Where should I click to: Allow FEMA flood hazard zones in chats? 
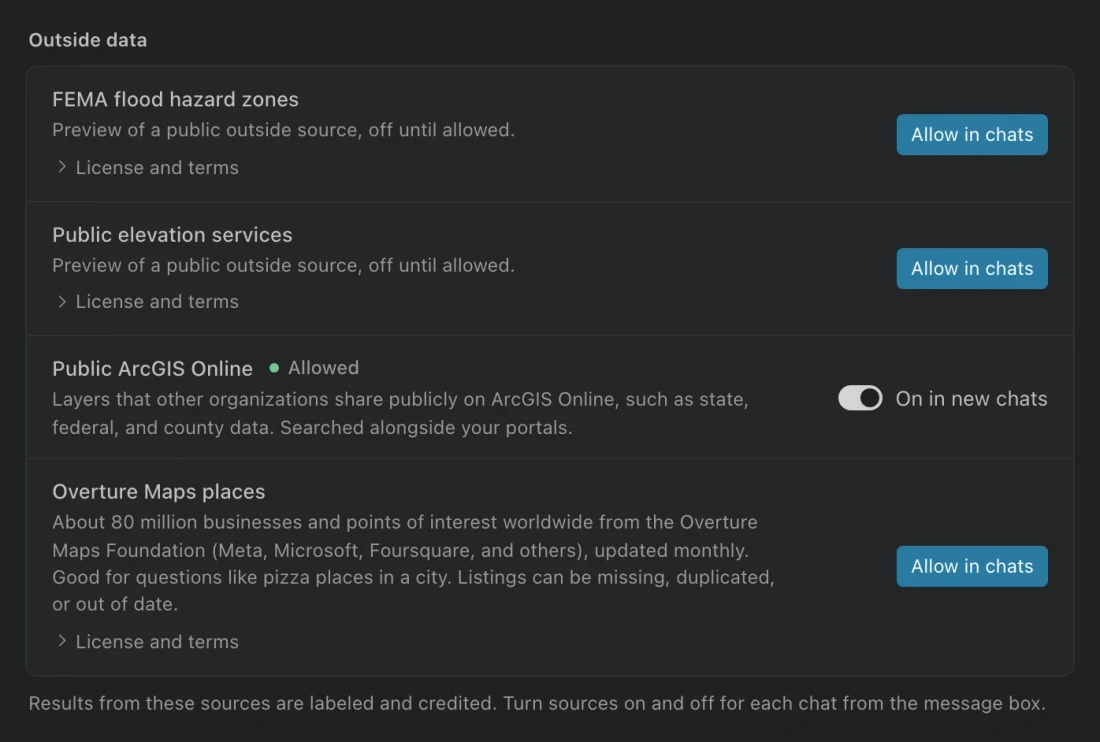tap(972, 135)
